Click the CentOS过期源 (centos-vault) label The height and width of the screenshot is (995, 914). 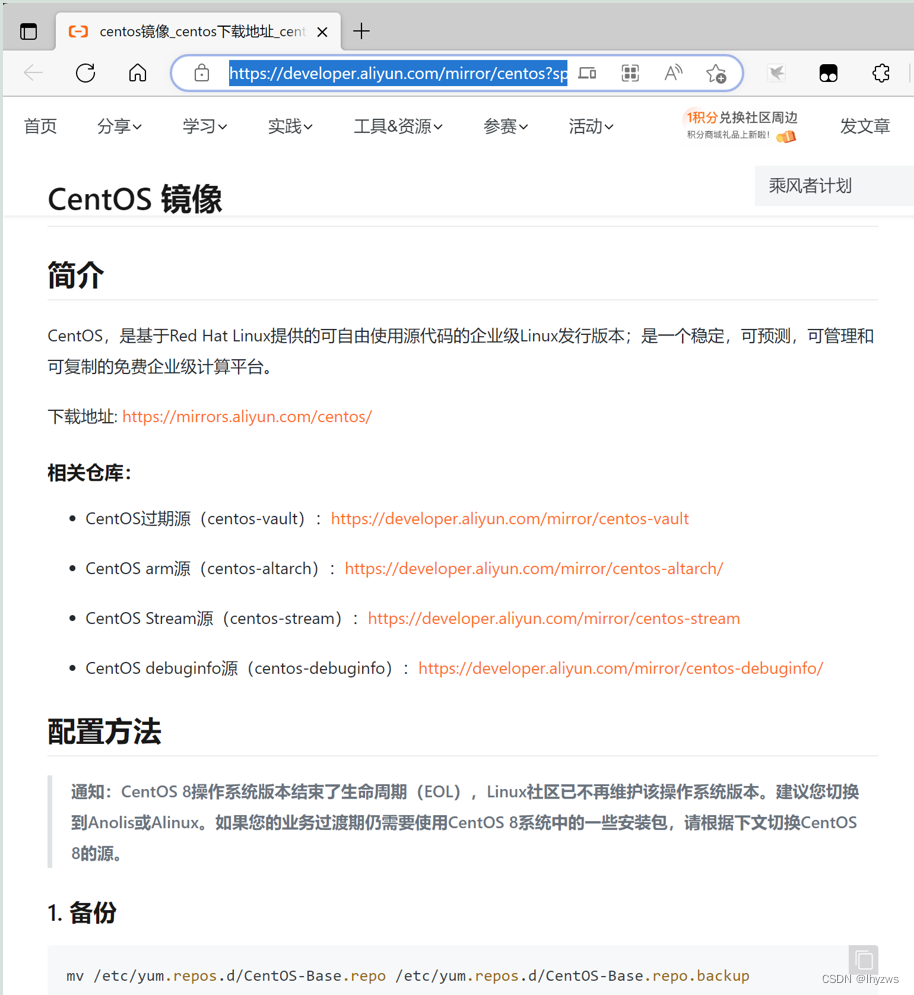195,519
